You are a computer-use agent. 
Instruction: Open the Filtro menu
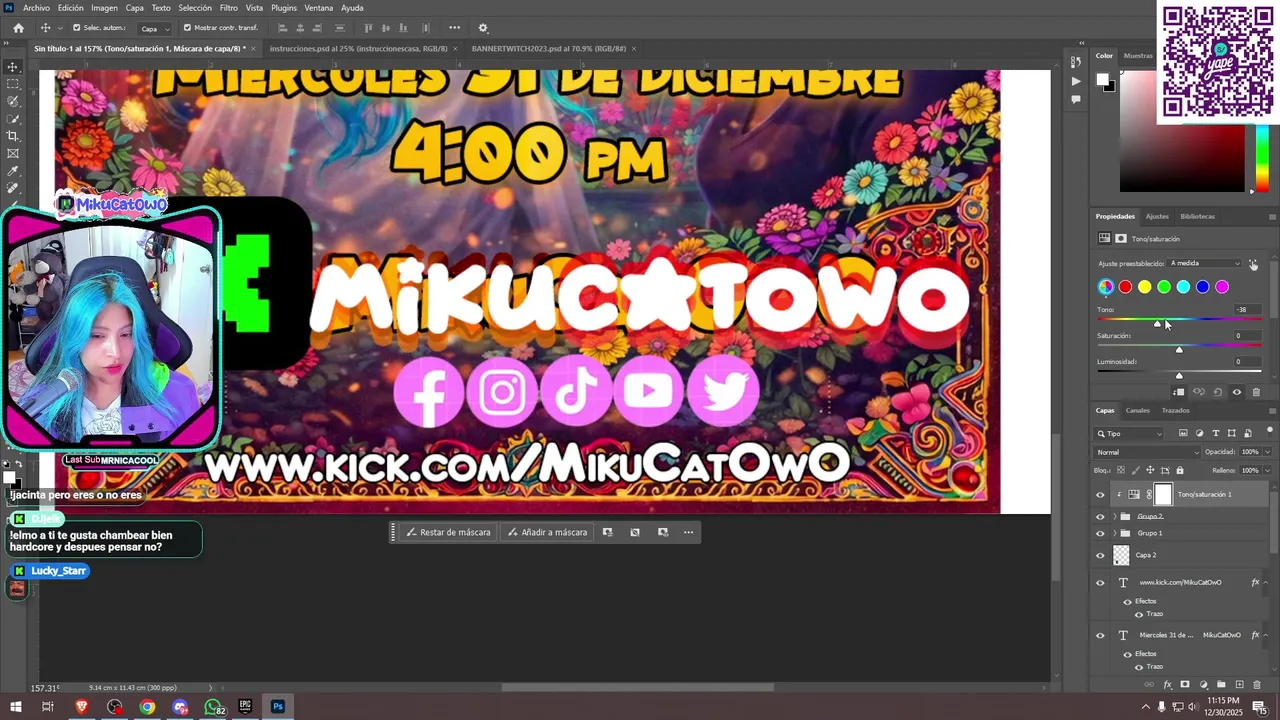click(229, 8)
